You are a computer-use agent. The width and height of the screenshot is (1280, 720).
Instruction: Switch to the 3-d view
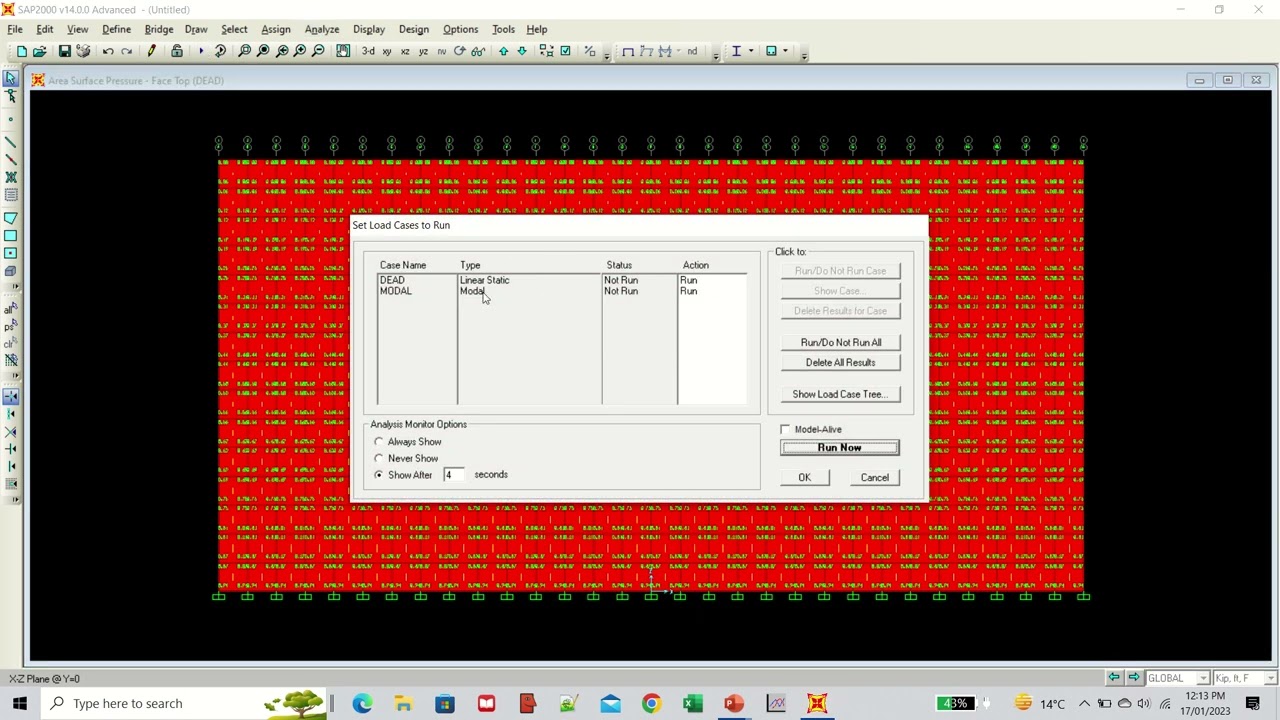[368, 51]
